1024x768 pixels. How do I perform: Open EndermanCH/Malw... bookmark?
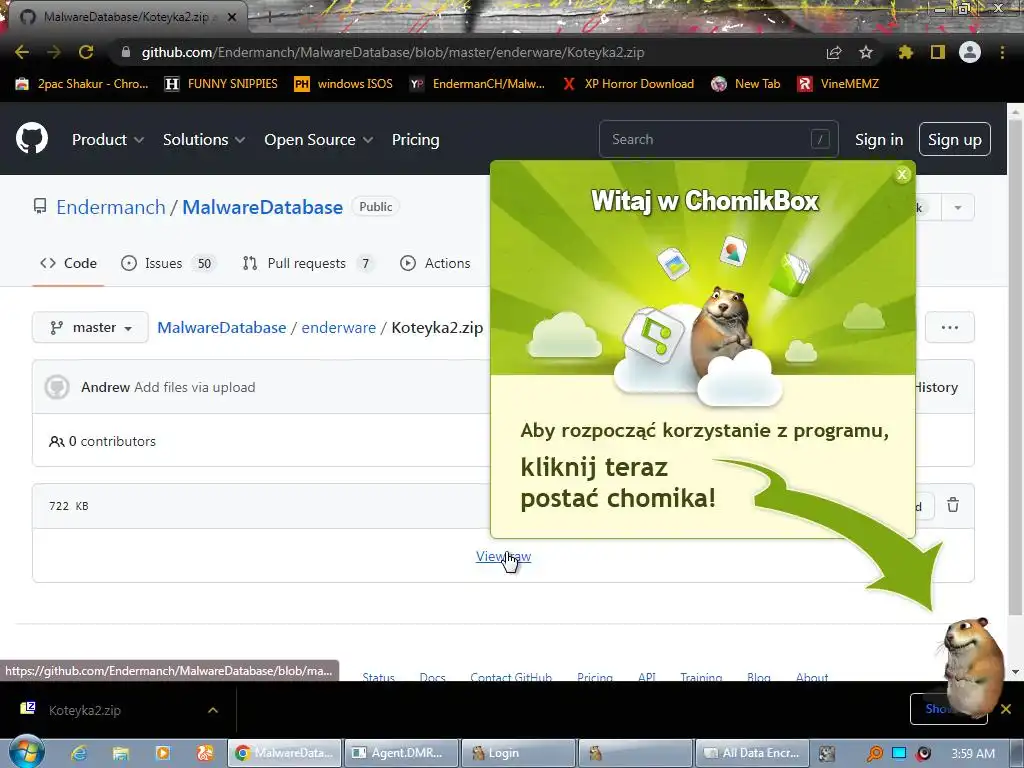(x=477, y=84)
